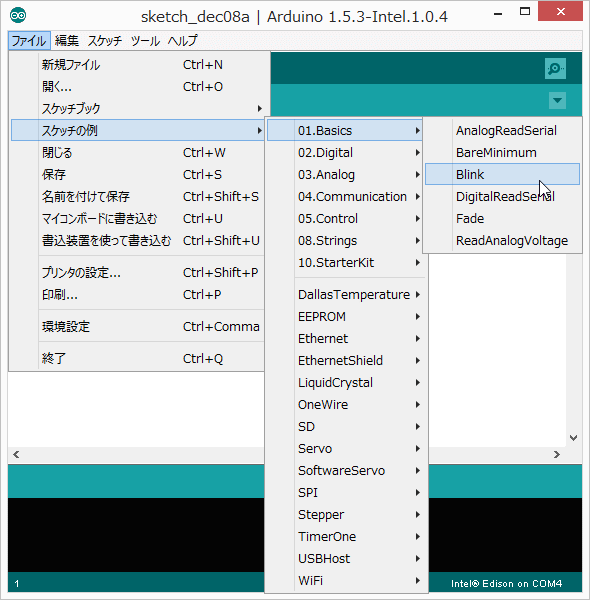This screenshot has width=590, height=600.
Task: Open SD library examples
Action: [x=346, y=427]
